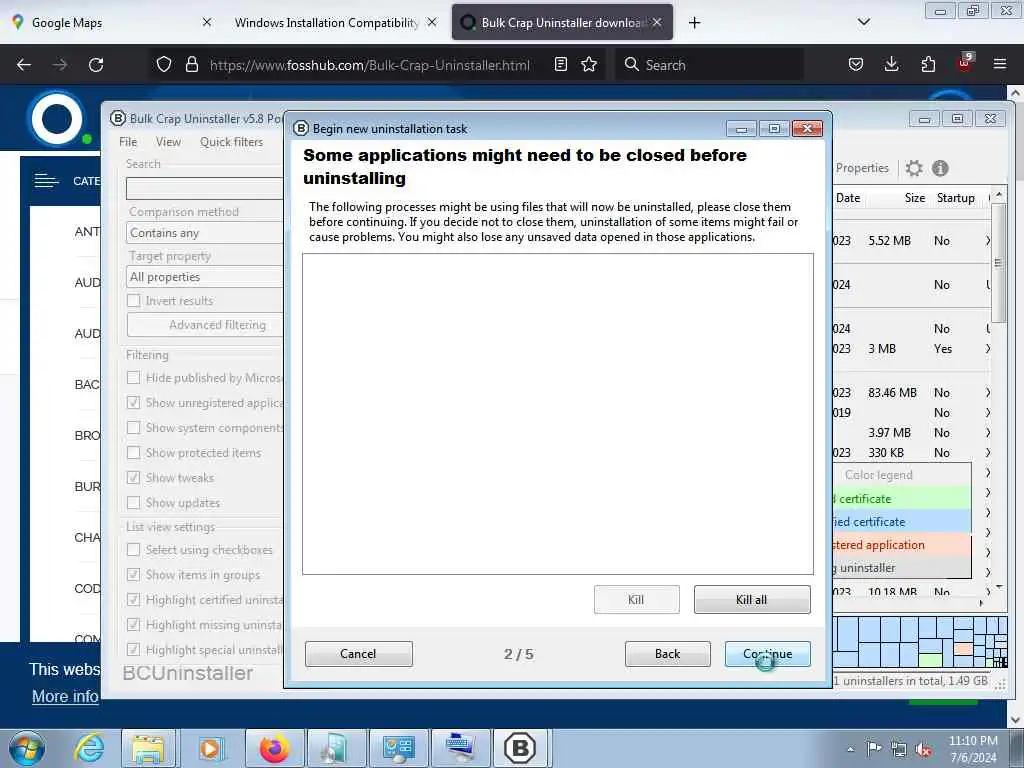Viewport: 1024px width, 768px height.
Task: Click Continue in the uninstallation task dialog
Action: tap(767, 654)
